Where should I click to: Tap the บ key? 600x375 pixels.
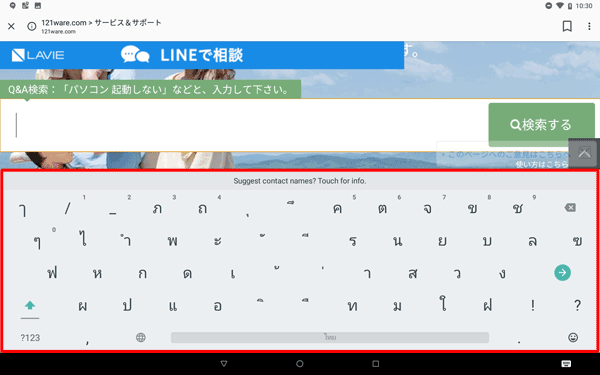click(487, 241)
